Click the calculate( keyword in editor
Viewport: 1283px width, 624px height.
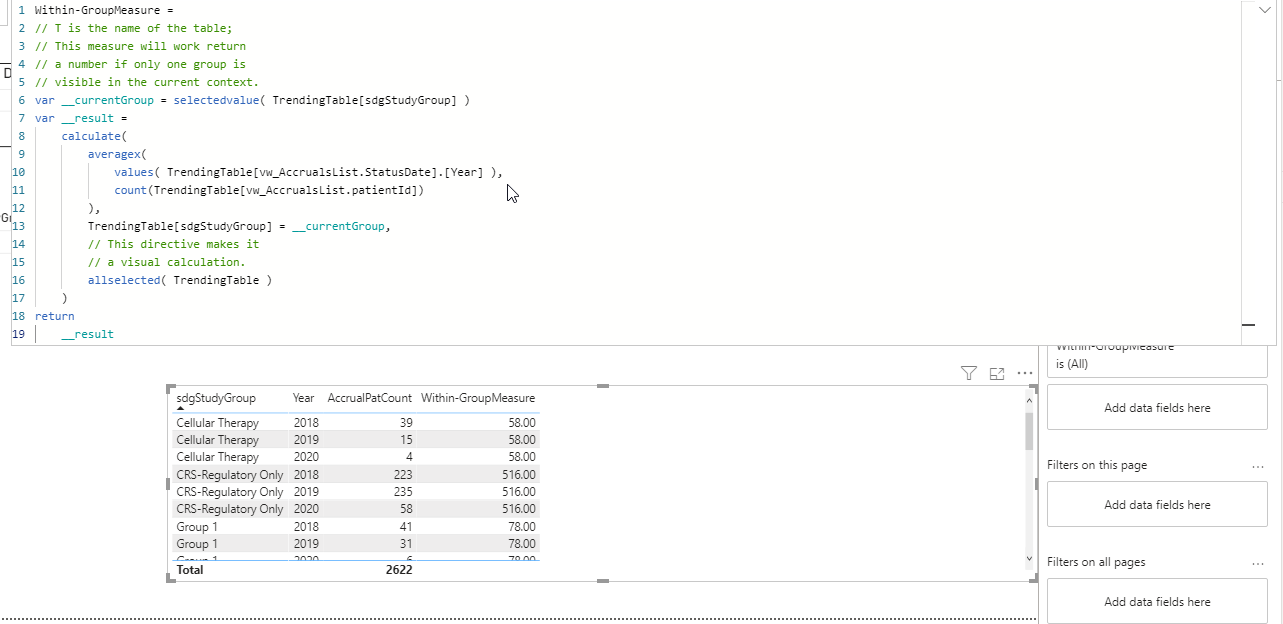tap(94, 136)
